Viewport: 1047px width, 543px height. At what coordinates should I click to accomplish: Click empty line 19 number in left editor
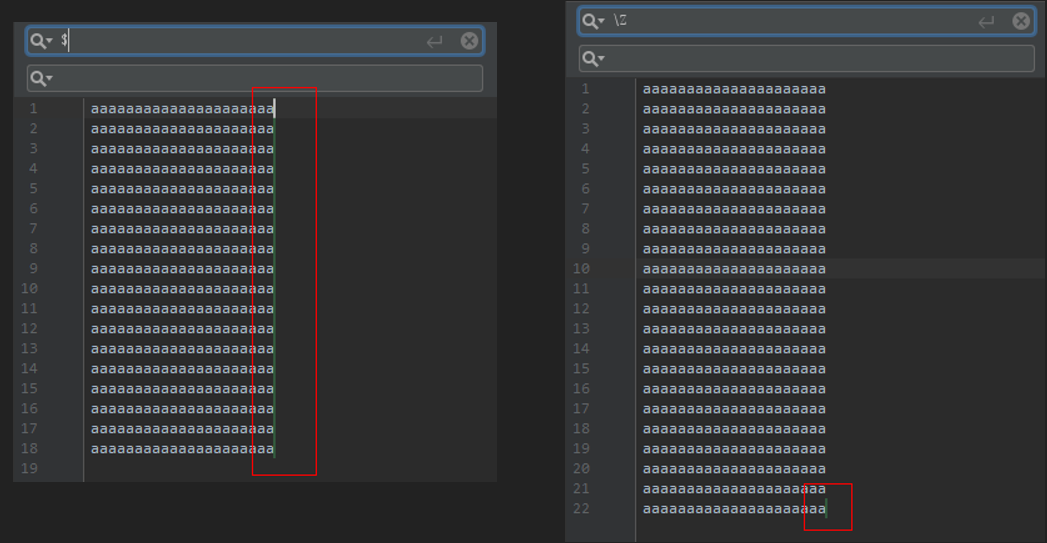click(29, 469)
